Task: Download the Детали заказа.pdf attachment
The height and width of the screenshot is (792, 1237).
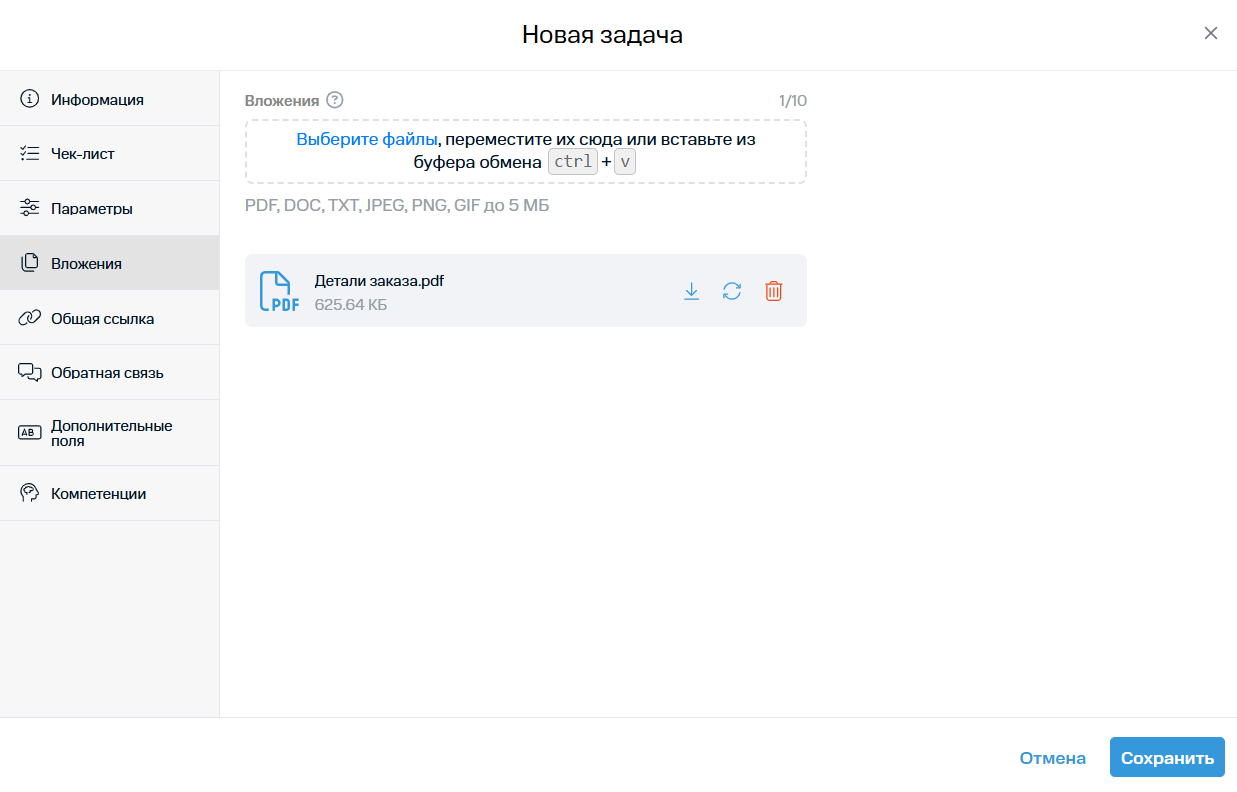Action: pos(691,291)
